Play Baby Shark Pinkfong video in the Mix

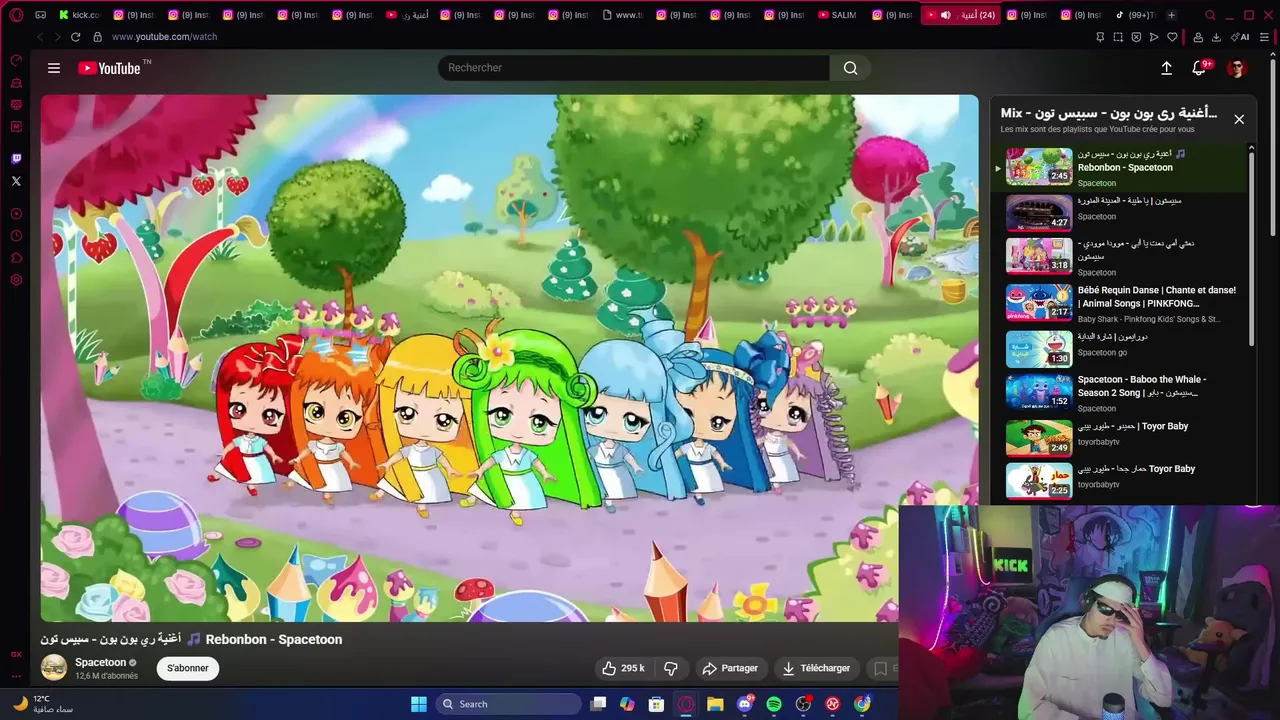click(x=1126, y=304)
